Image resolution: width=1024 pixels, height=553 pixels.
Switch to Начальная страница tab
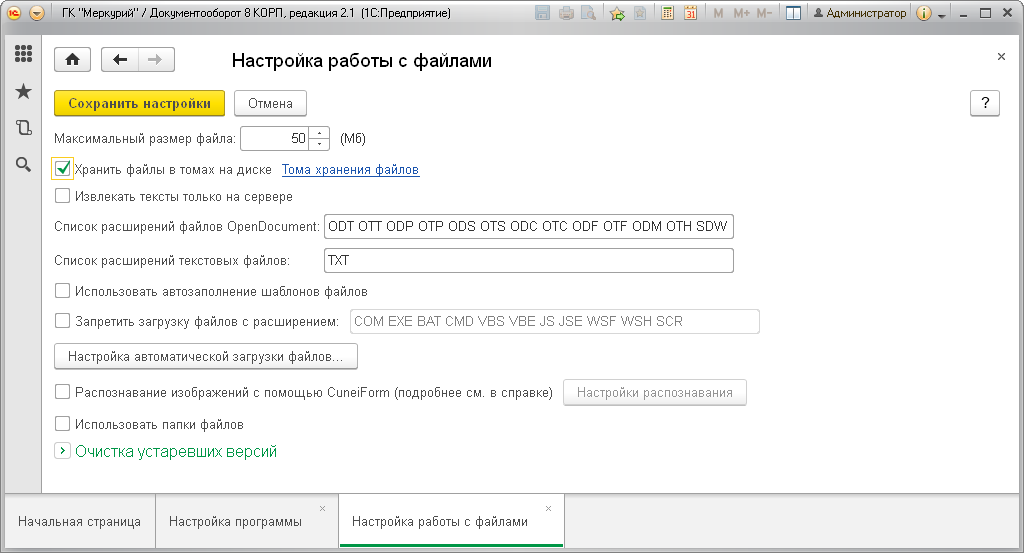coord(80,522)
